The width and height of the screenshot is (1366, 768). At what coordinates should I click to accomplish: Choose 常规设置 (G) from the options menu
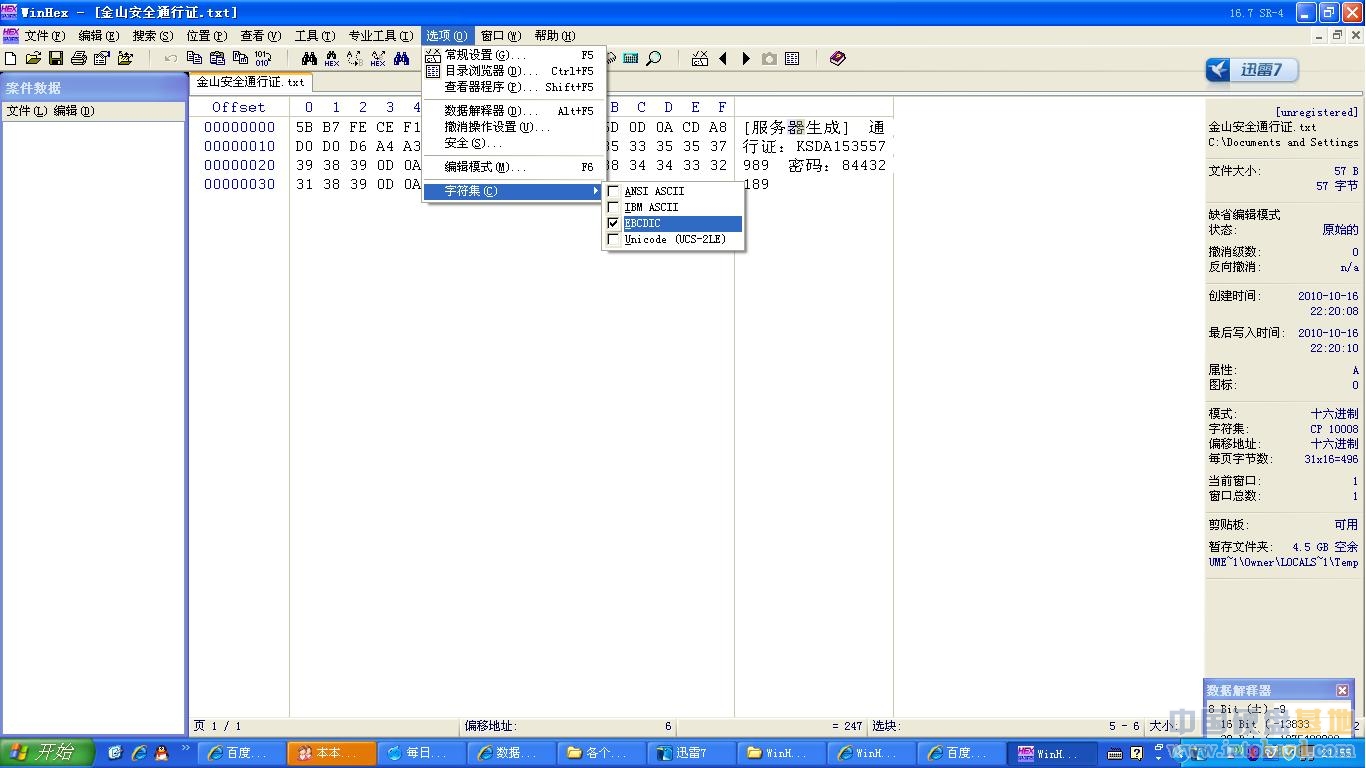(x=484, y=55)
